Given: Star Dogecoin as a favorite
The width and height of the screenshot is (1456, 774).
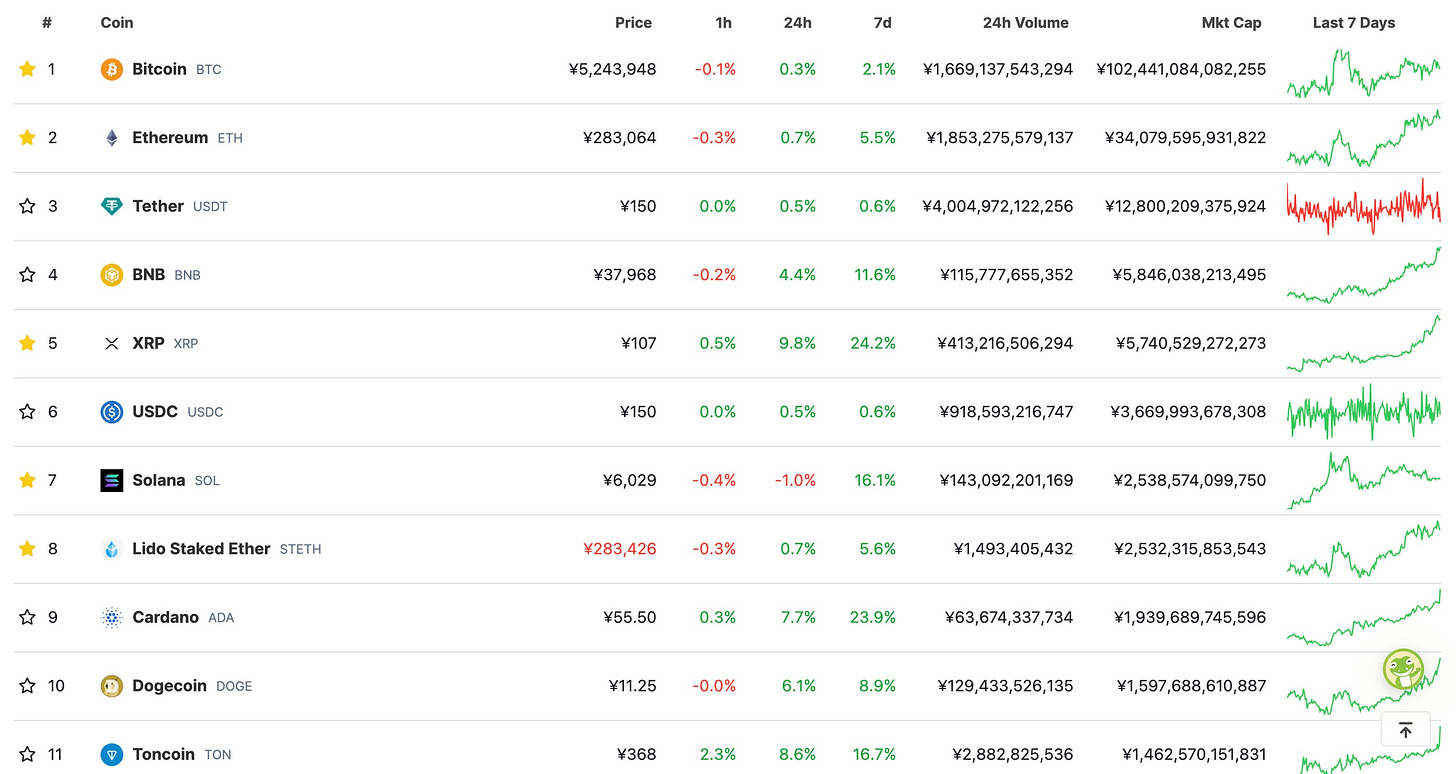Looking at the screenshot, I should tap(27, 686).
